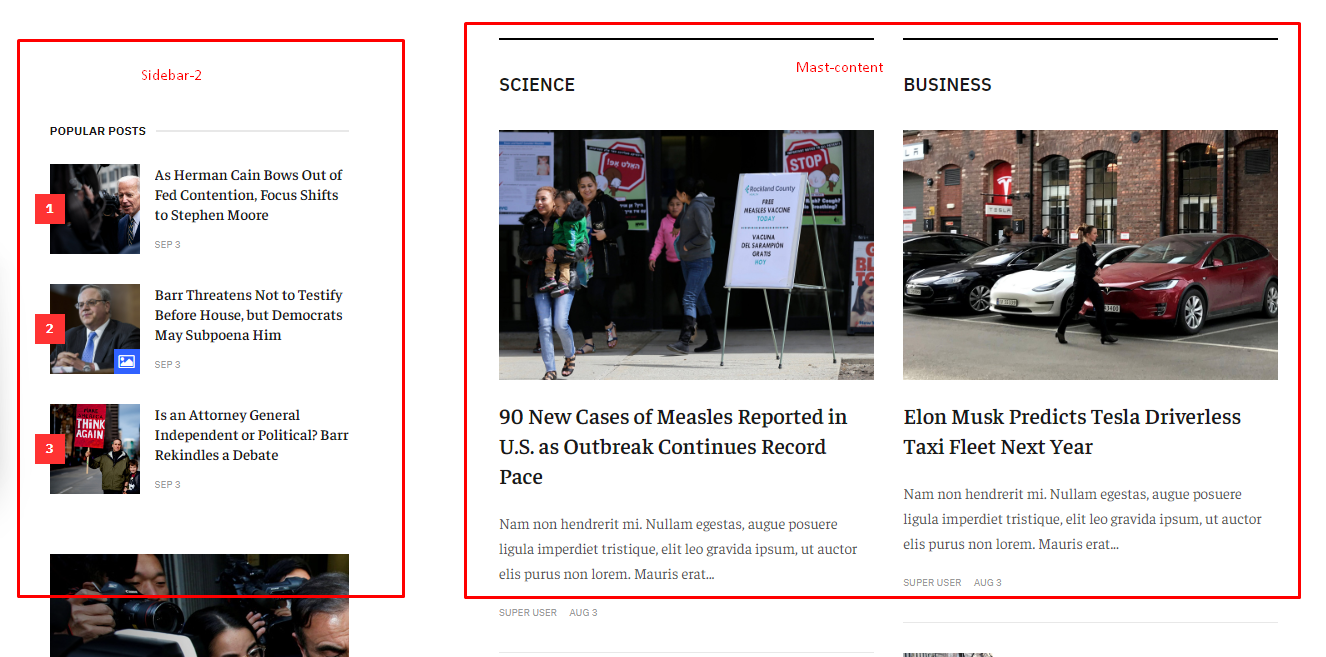This screenshot has height=657, width=1326.
Task: Click the AUG 3 date under Tesla article
Action: pos(987,583)
